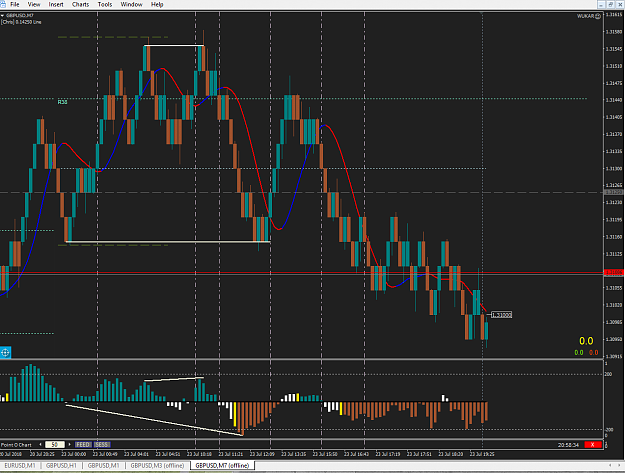
Task: Minimize the chart window
Action: [601, 4]
